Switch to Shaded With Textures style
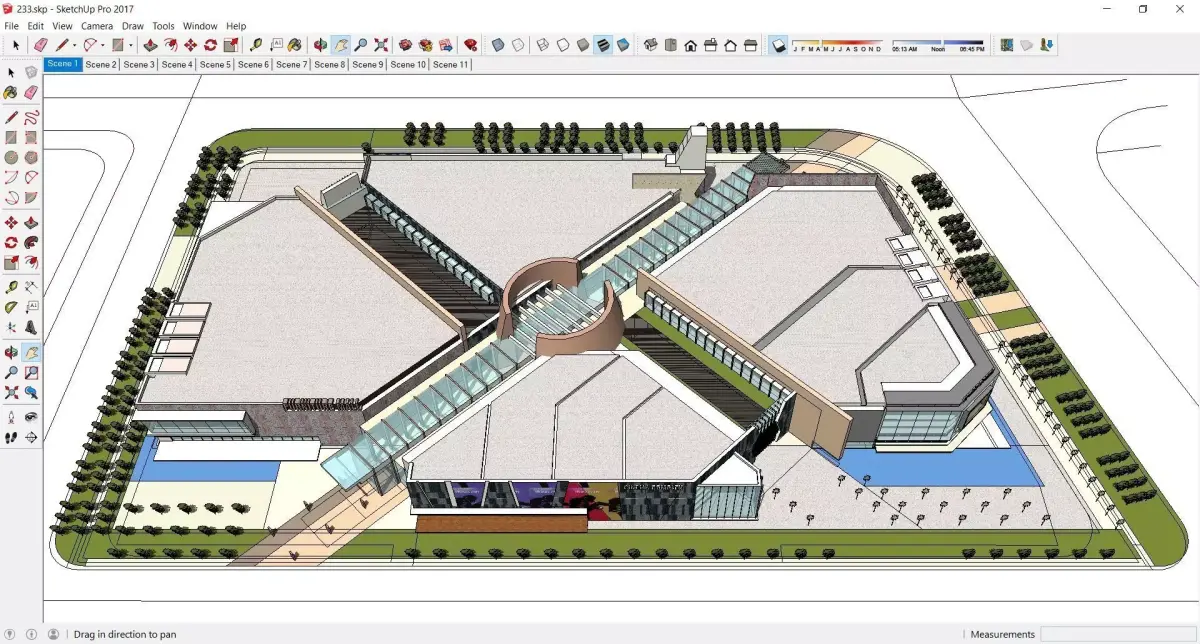 coord(603,45)
